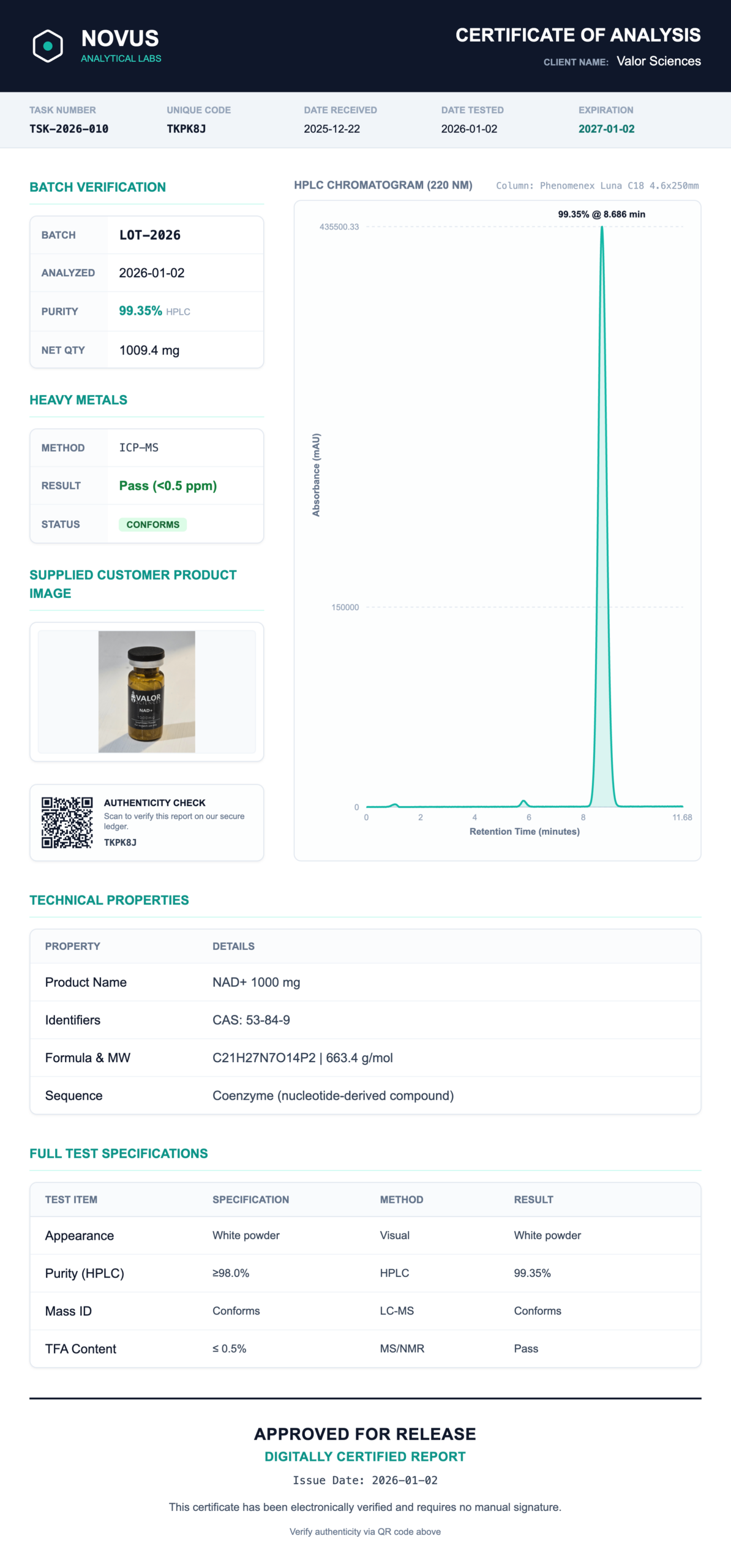This screenshot has width=731, height=1568.
Task: Click the expiration date 2027-01-02
Action: coord(606,129)
